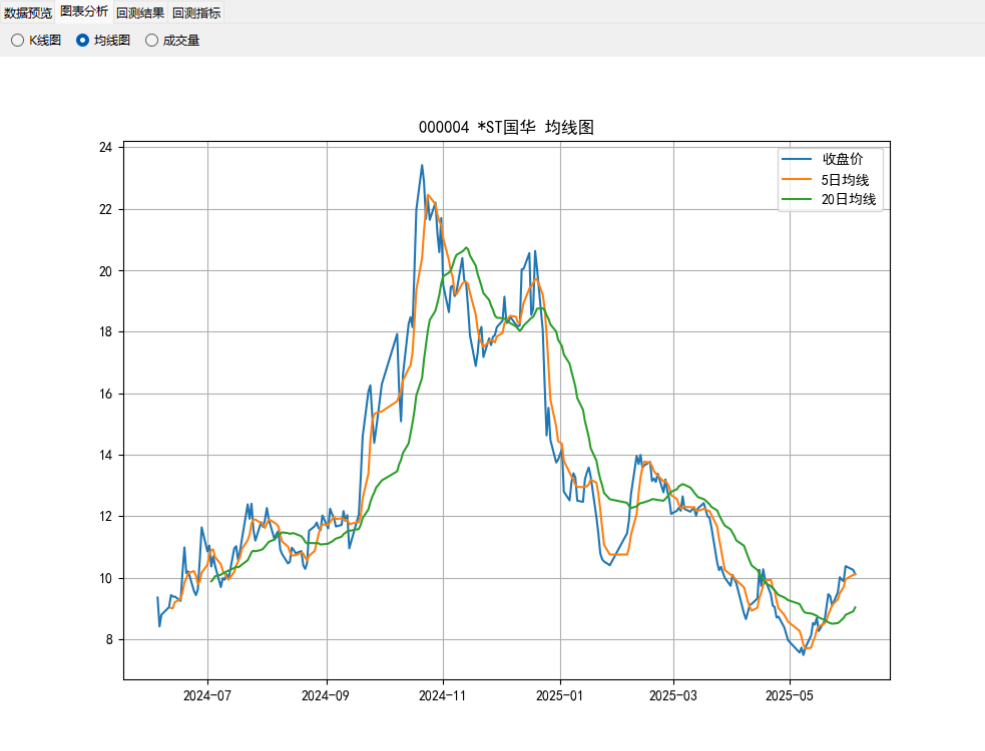
Task: Click the y-axis value 22
Action: click(x=106, y=210)
